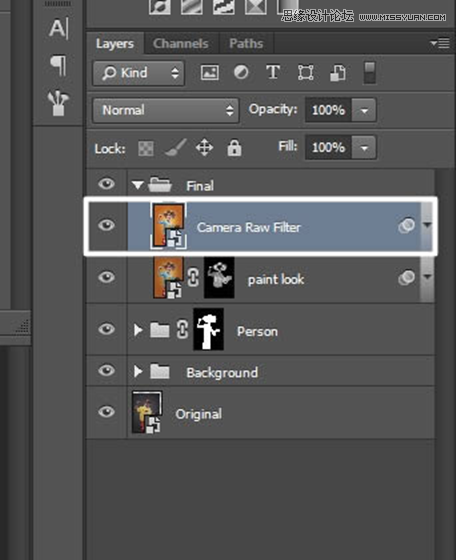
Task: Toggle mask link on paint look layer
Action: (193, 277)
